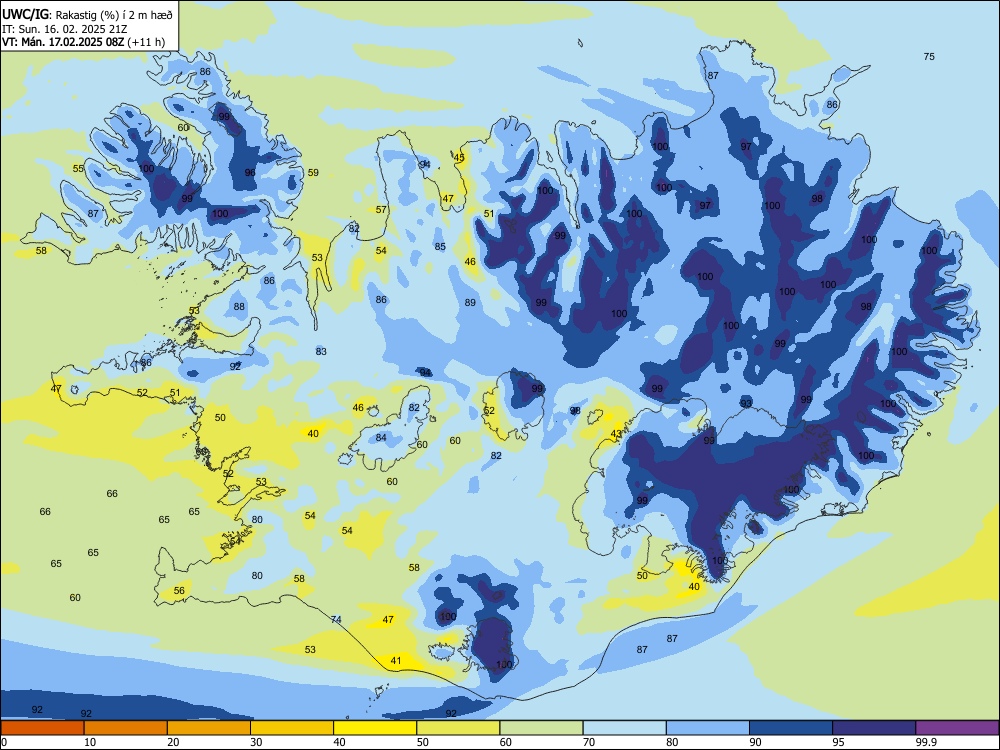Select the value '74' on the south coast line
The image size is (1000, 750).
(x=337, y=619)
